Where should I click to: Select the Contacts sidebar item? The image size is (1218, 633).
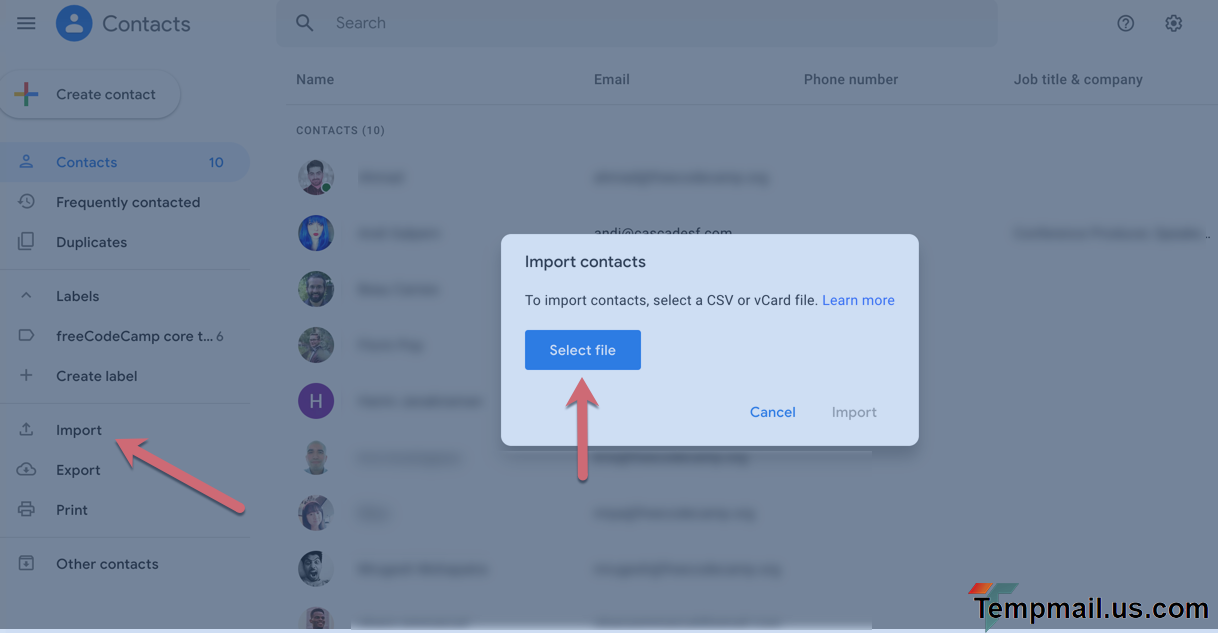pos(87,162)
